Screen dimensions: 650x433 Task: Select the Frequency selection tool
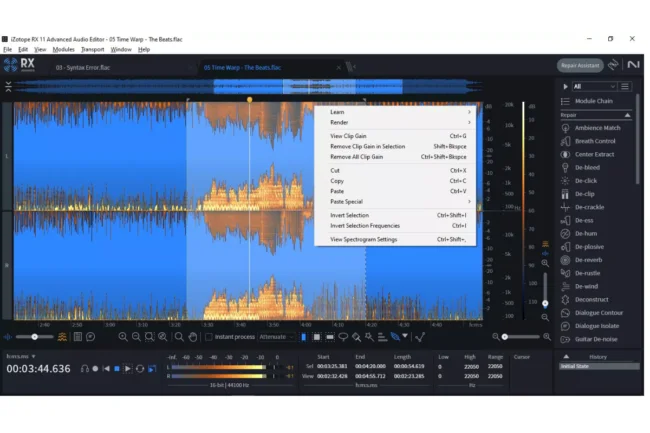[330, 337]
